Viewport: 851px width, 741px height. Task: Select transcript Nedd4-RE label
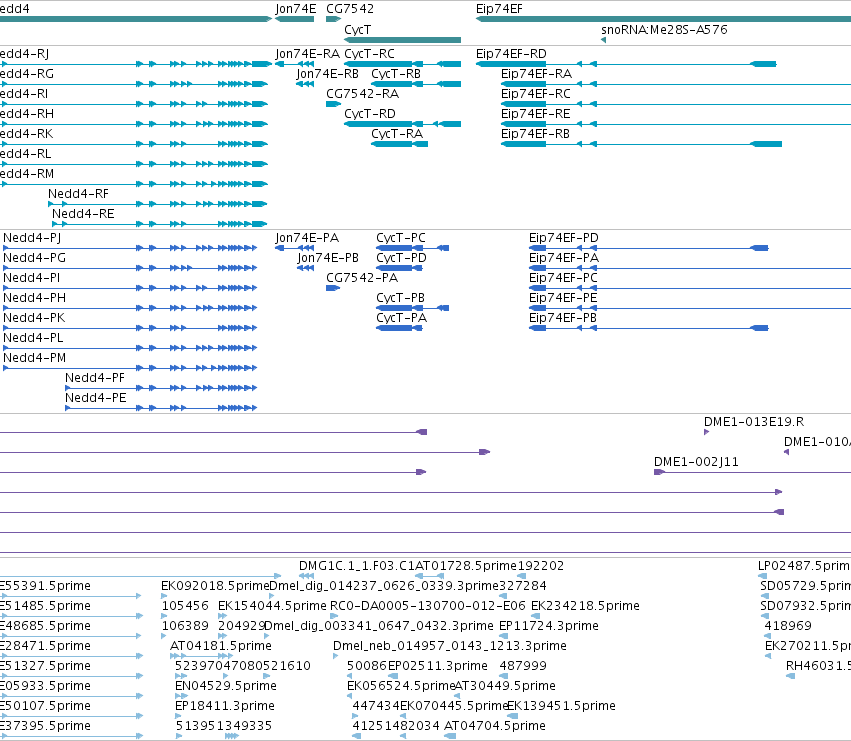83,214
